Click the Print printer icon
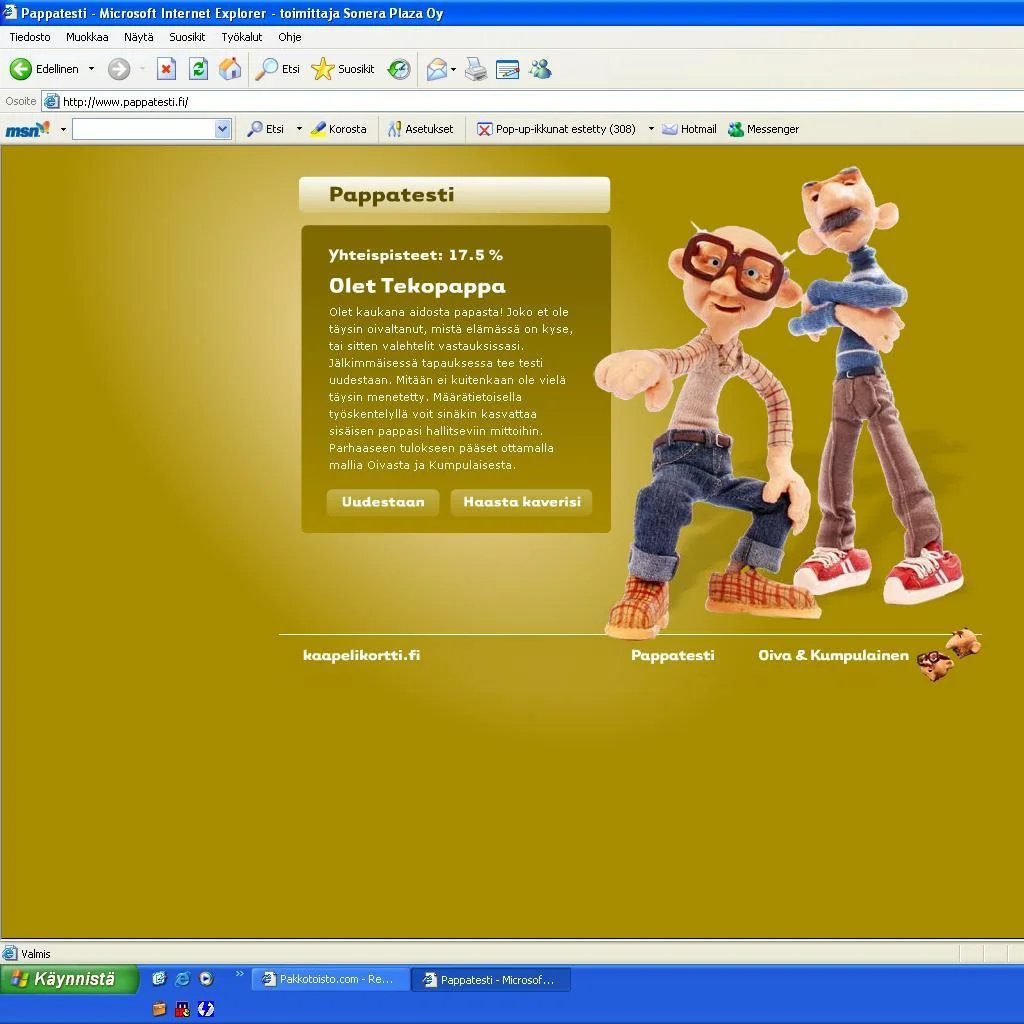The image size is (1024, 1024). pos(476,69)
